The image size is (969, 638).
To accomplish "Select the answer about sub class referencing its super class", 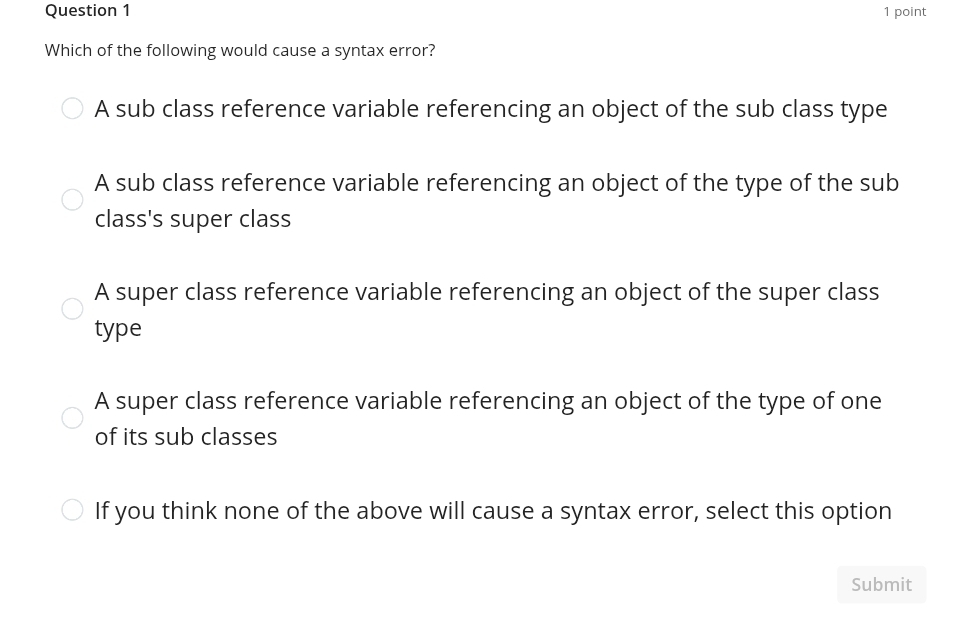I will 72,199.
